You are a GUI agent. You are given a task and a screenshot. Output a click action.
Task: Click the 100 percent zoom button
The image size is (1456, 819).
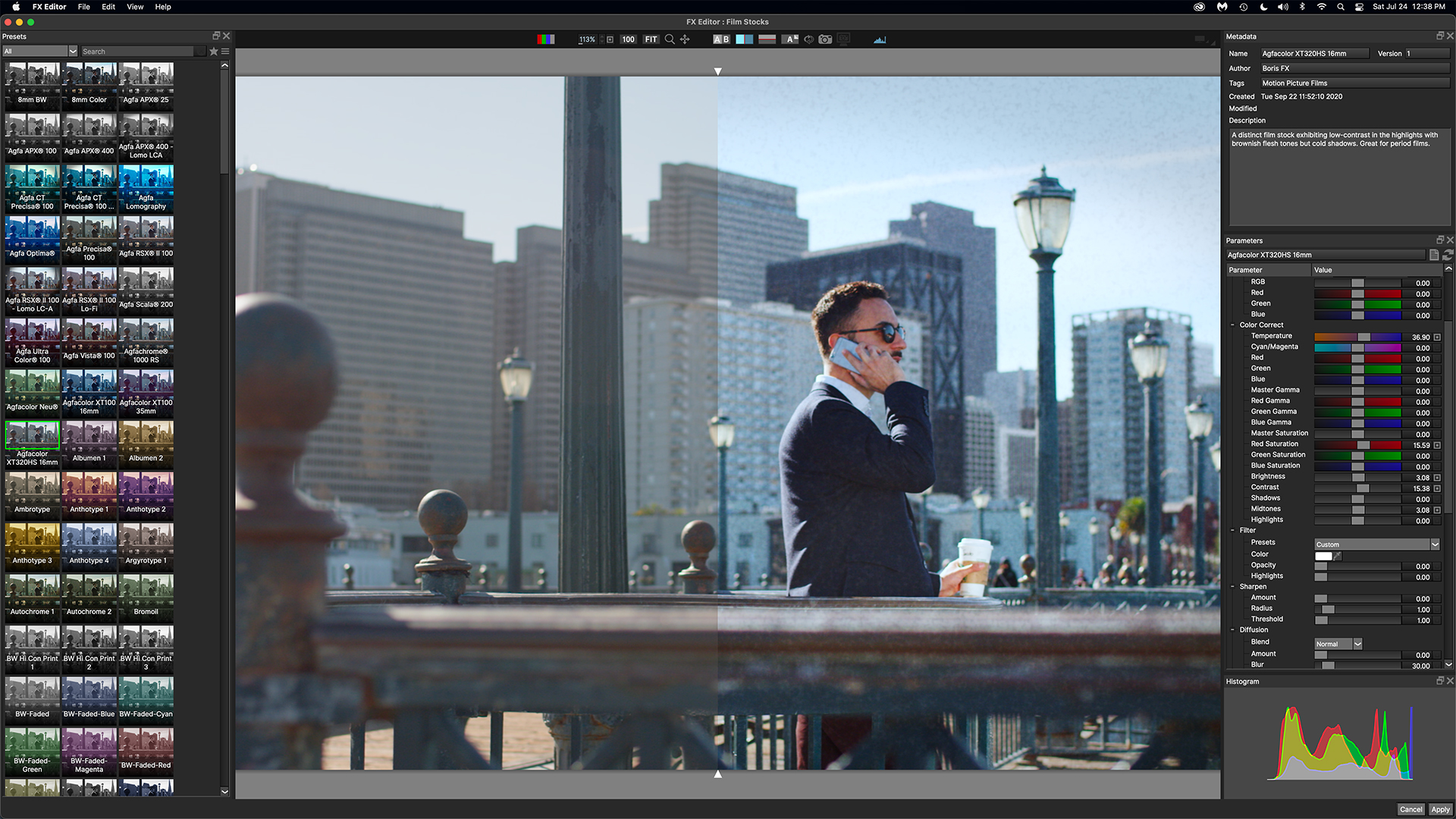point(628,39)
